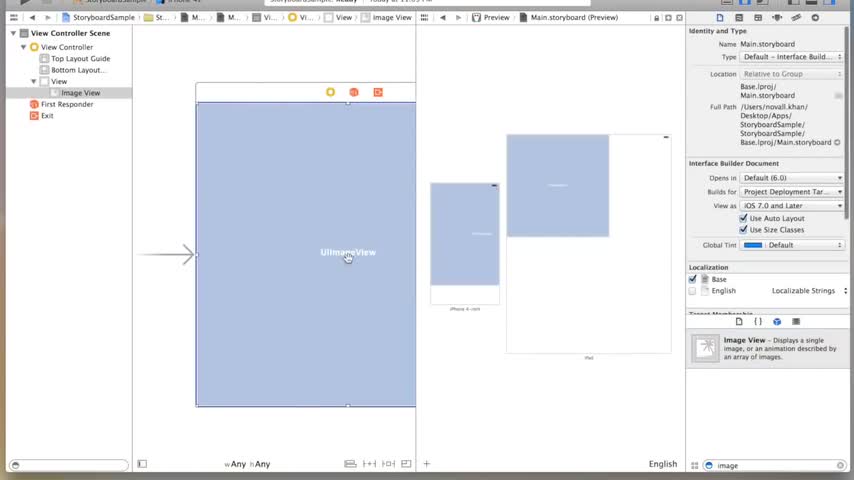Image resolution: width=854 pixels, height=480 pixels.
Task: Open the Global Tint dropdown
Action: click(x=791, y=245)
